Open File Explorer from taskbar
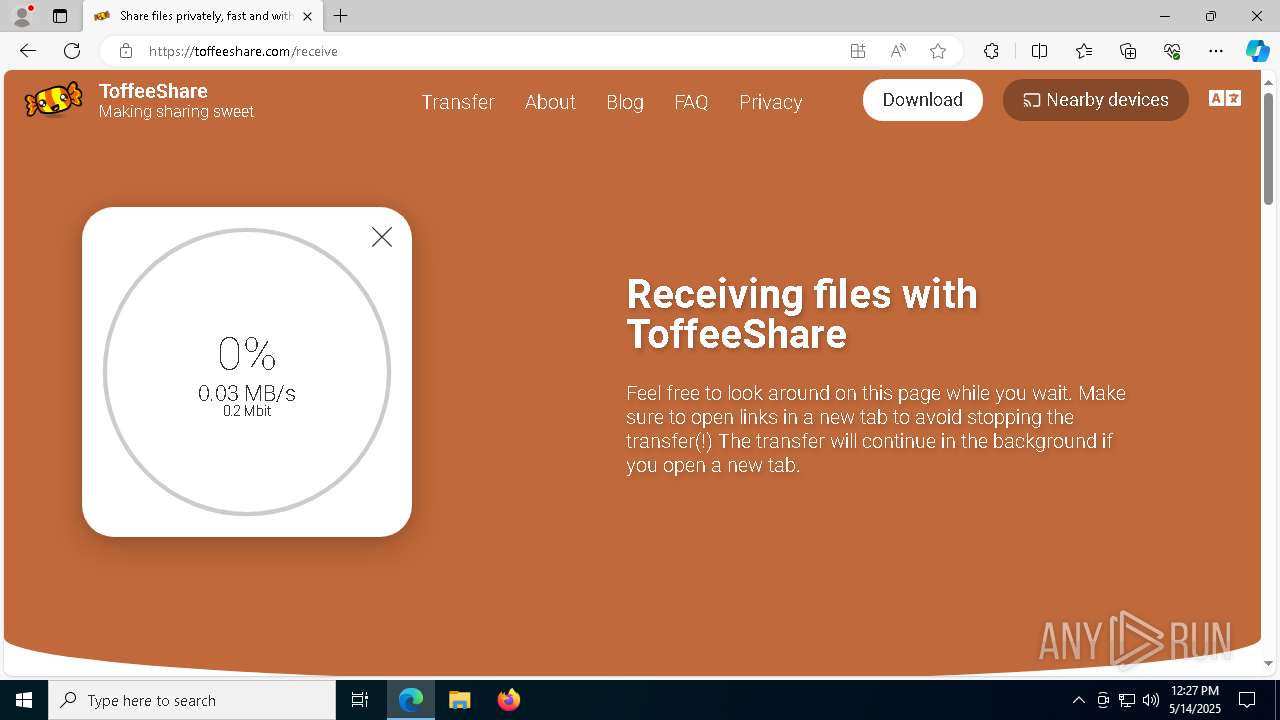The width and height of the screenshot is (1280, 720). [x=459, y=700]
